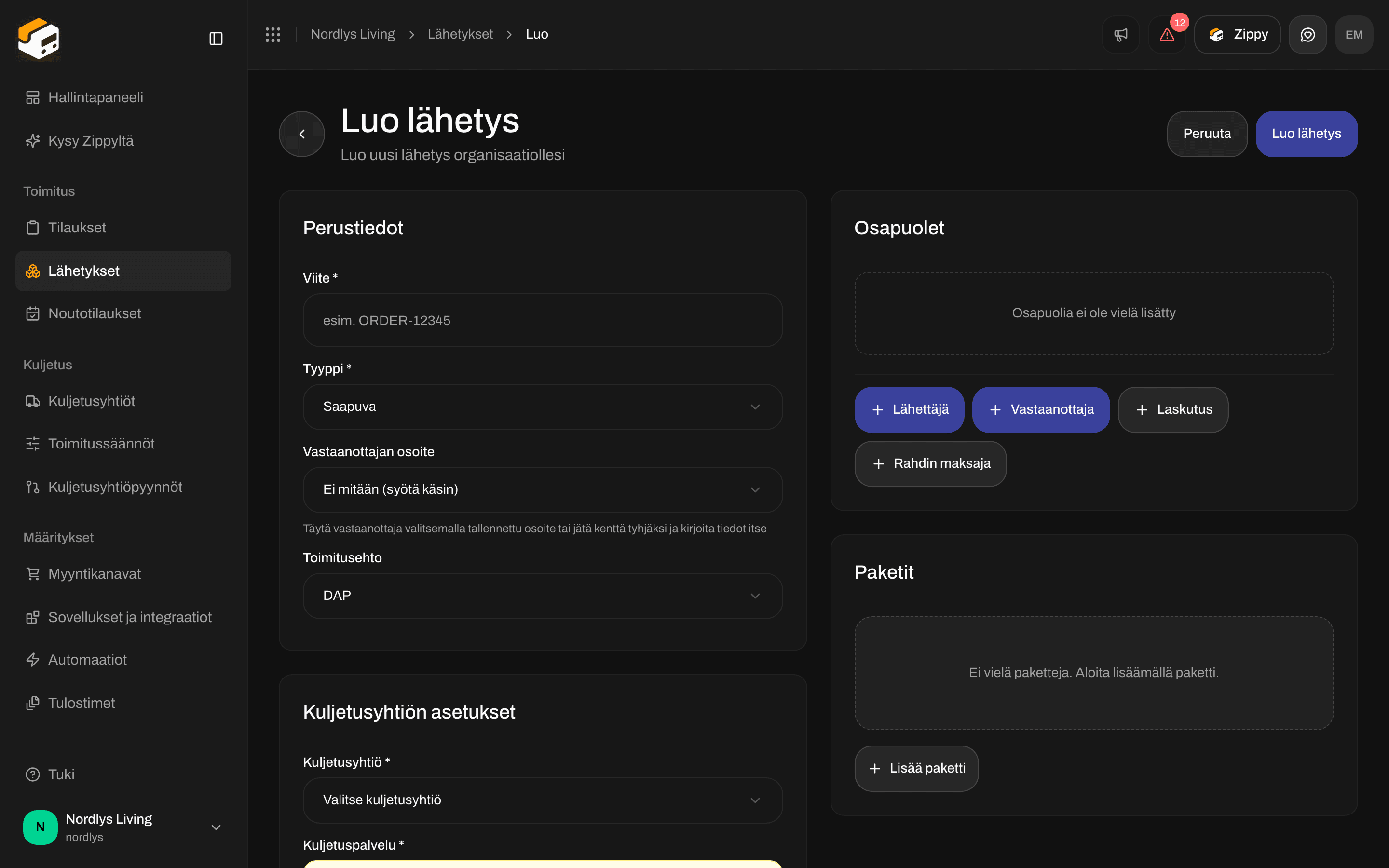This screenshot has height=868, width=1389.
Task: Click Lisää paketti button
Action: 917,769
